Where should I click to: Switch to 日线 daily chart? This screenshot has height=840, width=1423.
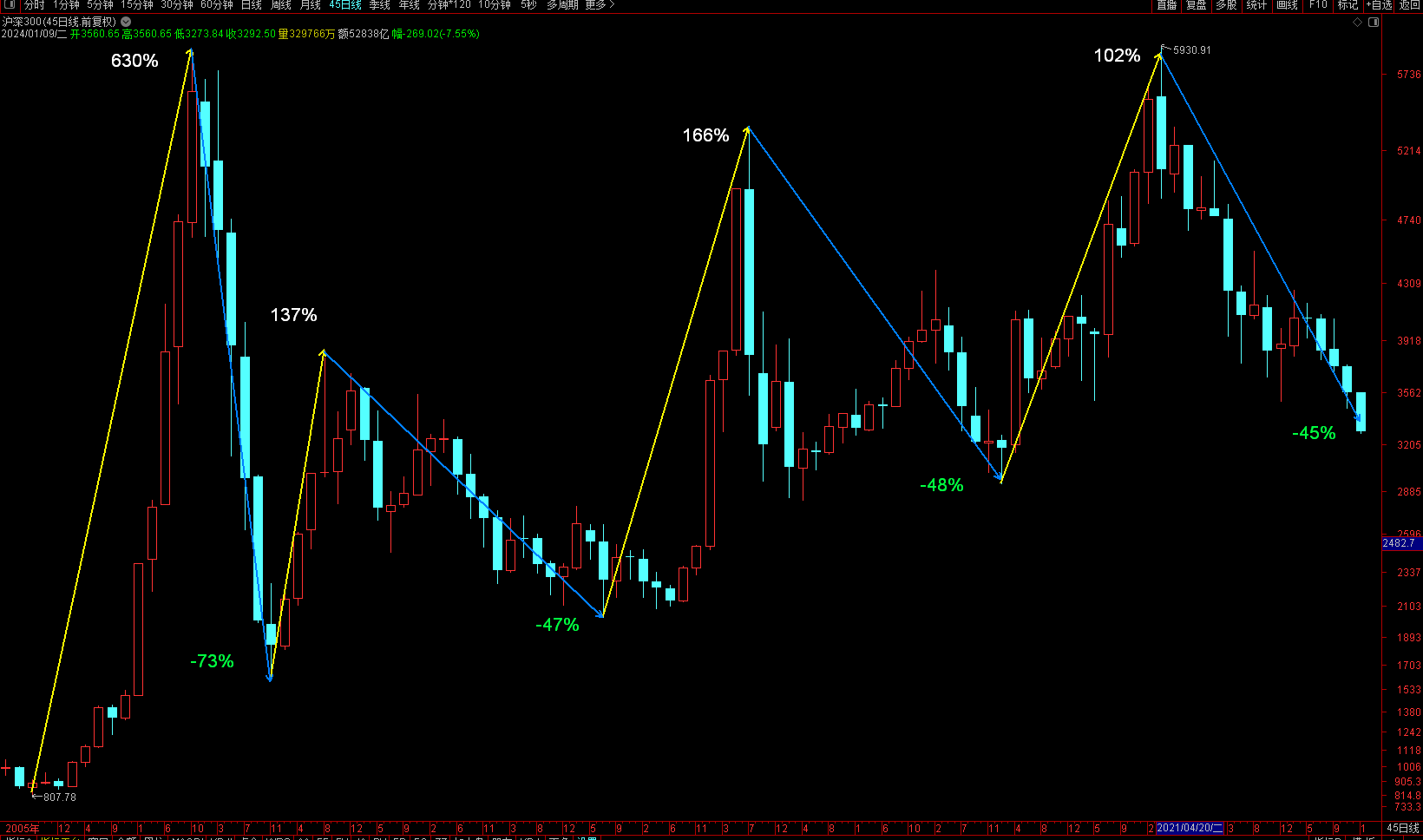point(252,4)
